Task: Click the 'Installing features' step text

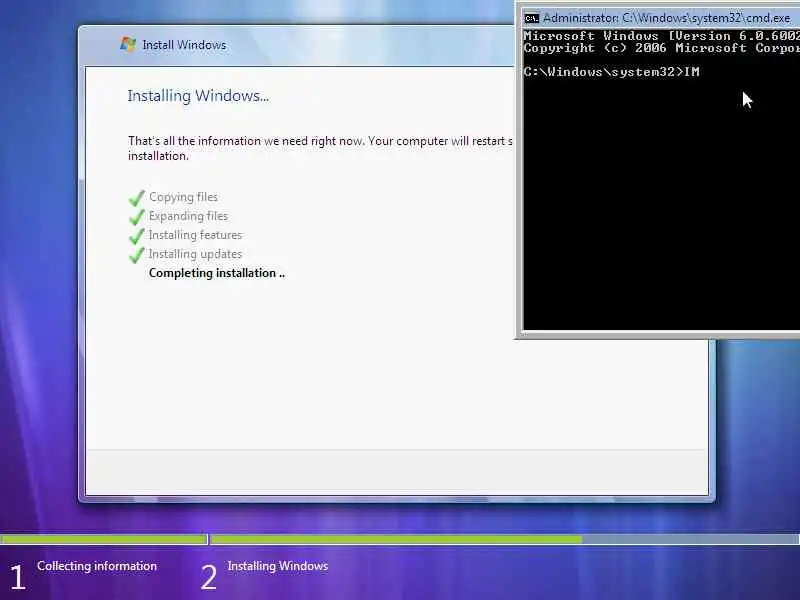Action: pyautogui.click(x=195, y=235)
